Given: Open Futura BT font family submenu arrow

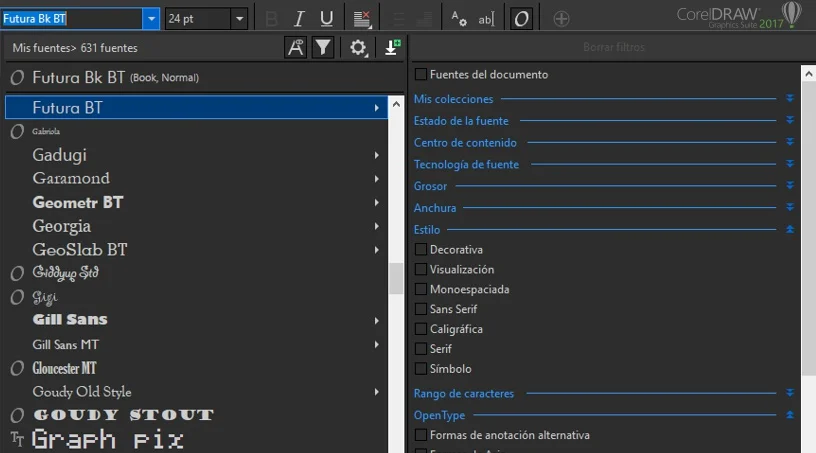Looking at the screenshot, I should pyautogui.click(x=376, y=108).
